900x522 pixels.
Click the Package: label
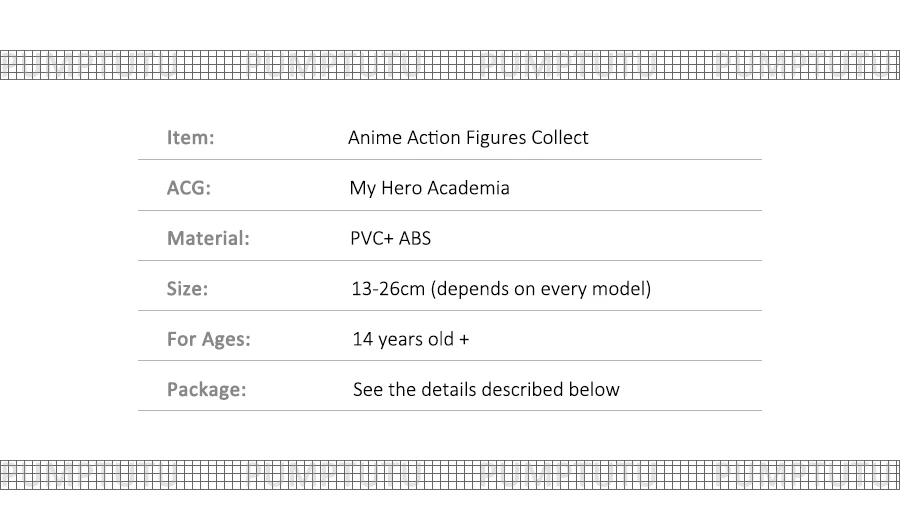tap(206, 390)
